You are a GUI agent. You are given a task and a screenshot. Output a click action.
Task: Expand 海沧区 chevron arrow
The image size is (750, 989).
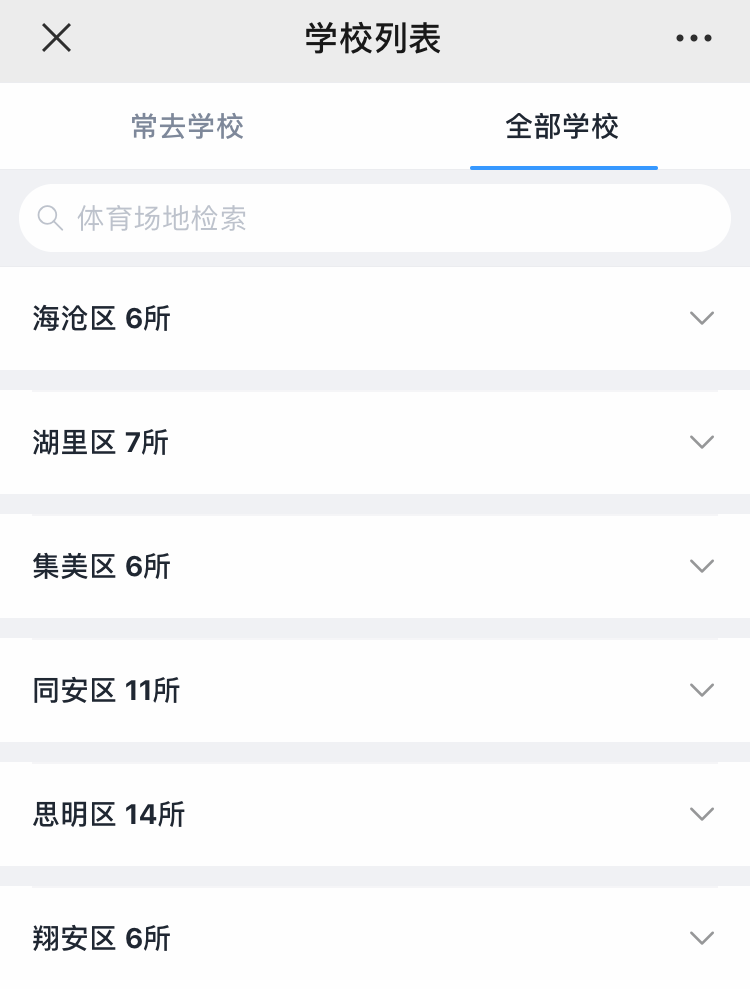click(701, 318)
